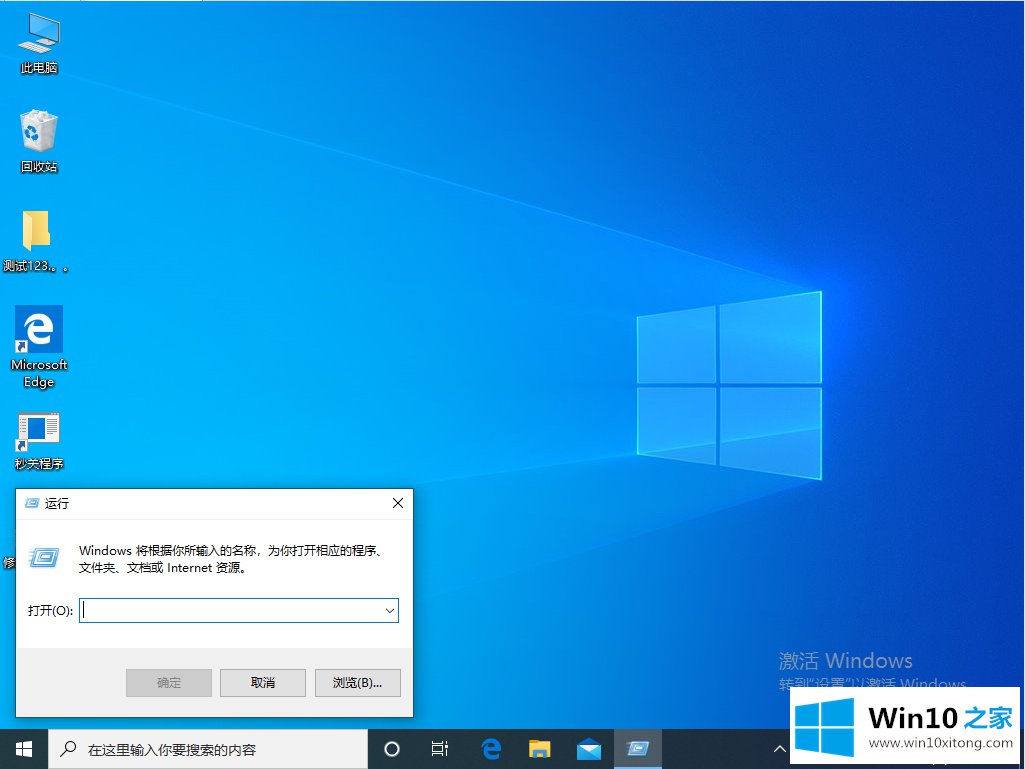The width and height of the screenshot is (1025, 769).
Task: Open Task View on the taskbar
Action: click(440, 749)
